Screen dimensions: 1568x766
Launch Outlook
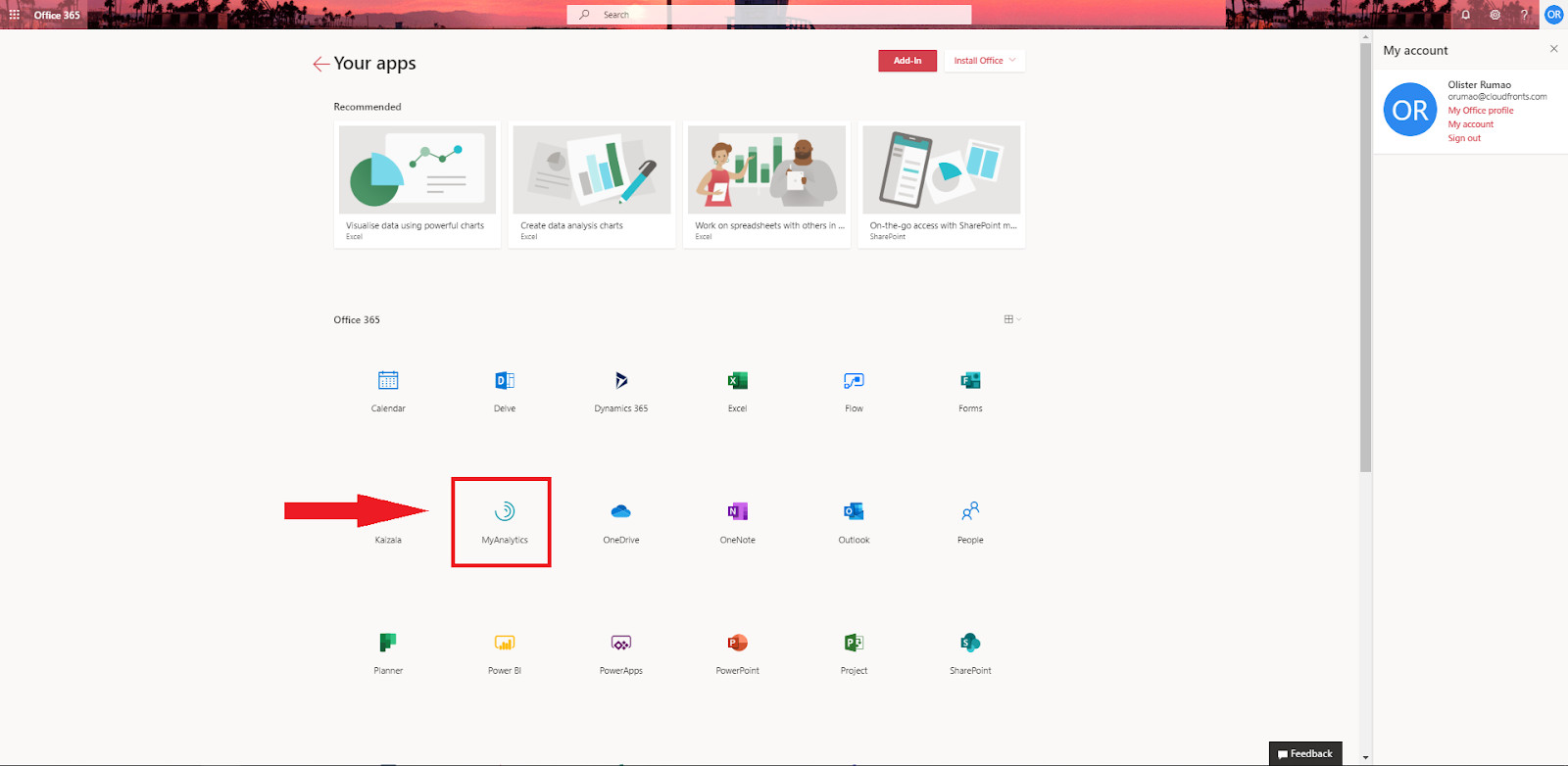[x=854, y=522]
